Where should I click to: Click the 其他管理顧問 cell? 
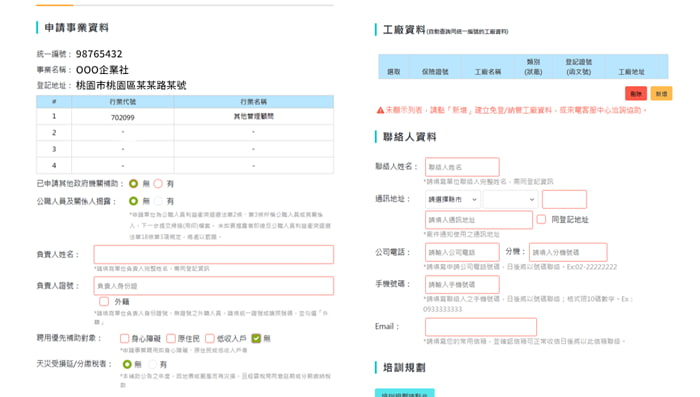click(254, 117)
